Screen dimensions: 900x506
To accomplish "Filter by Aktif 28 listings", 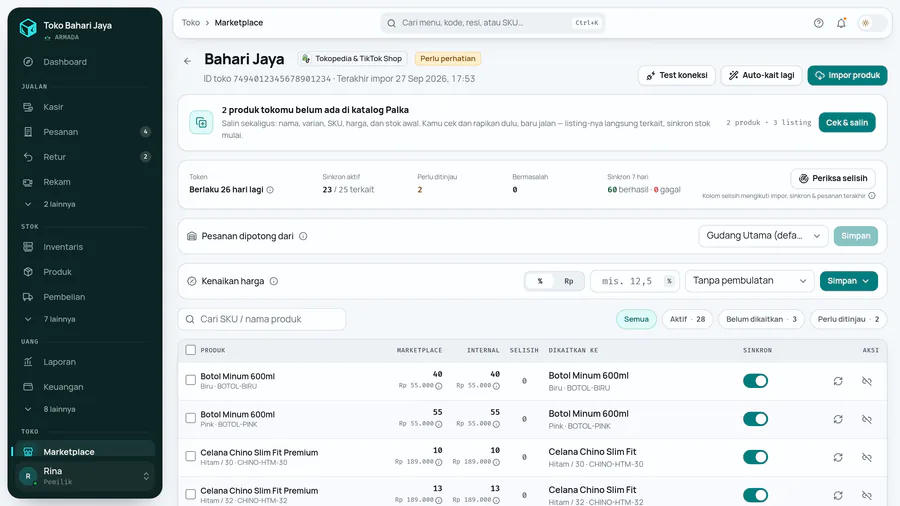I will pyautogui.click(x=687, y=319).
